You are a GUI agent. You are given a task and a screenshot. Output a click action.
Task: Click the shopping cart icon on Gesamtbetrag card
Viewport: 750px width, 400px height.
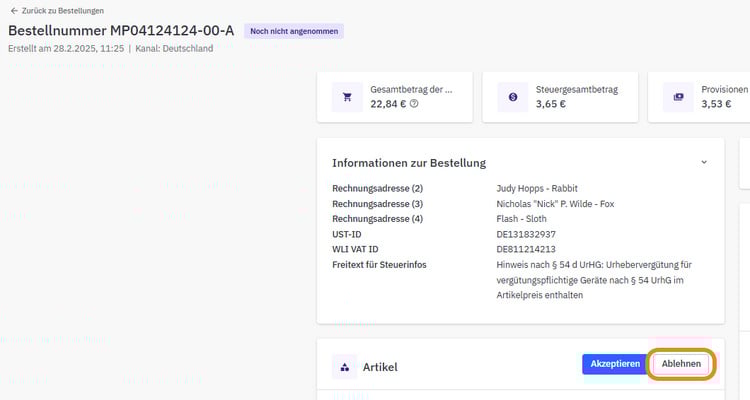pyautogui.click(x=347, y=97)
